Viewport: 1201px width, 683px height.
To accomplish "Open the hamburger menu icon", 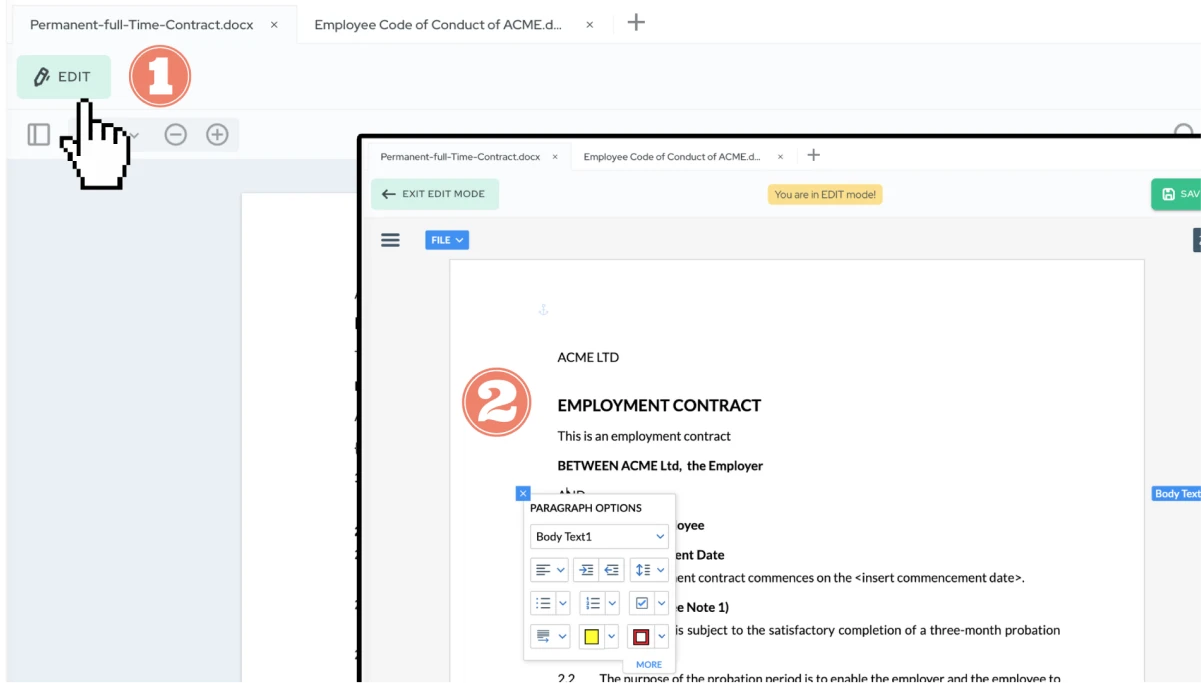I will coord(390,240).
